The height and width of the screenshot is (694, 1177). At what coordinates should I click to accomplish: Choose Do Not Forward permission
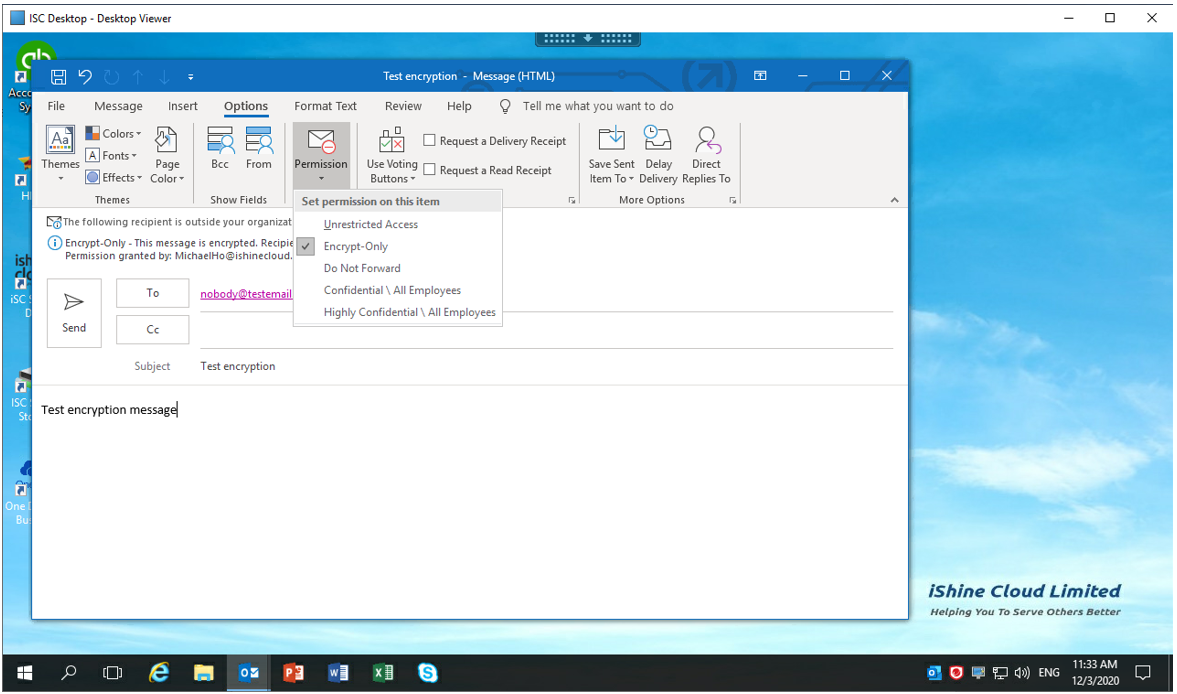click(398, 268)
